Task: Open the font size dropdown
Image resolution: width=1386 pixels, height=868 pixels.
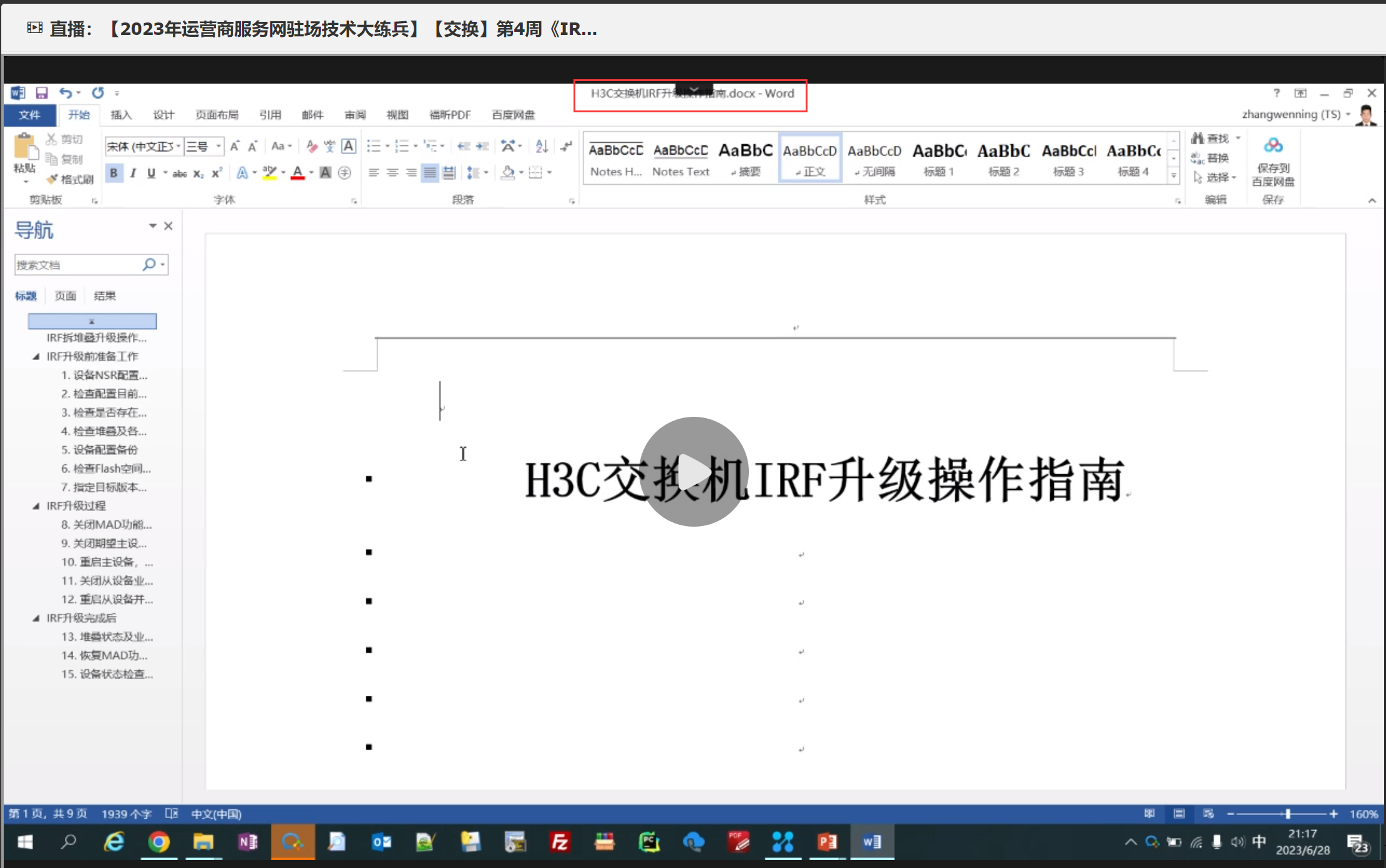Action: point(218,147)
